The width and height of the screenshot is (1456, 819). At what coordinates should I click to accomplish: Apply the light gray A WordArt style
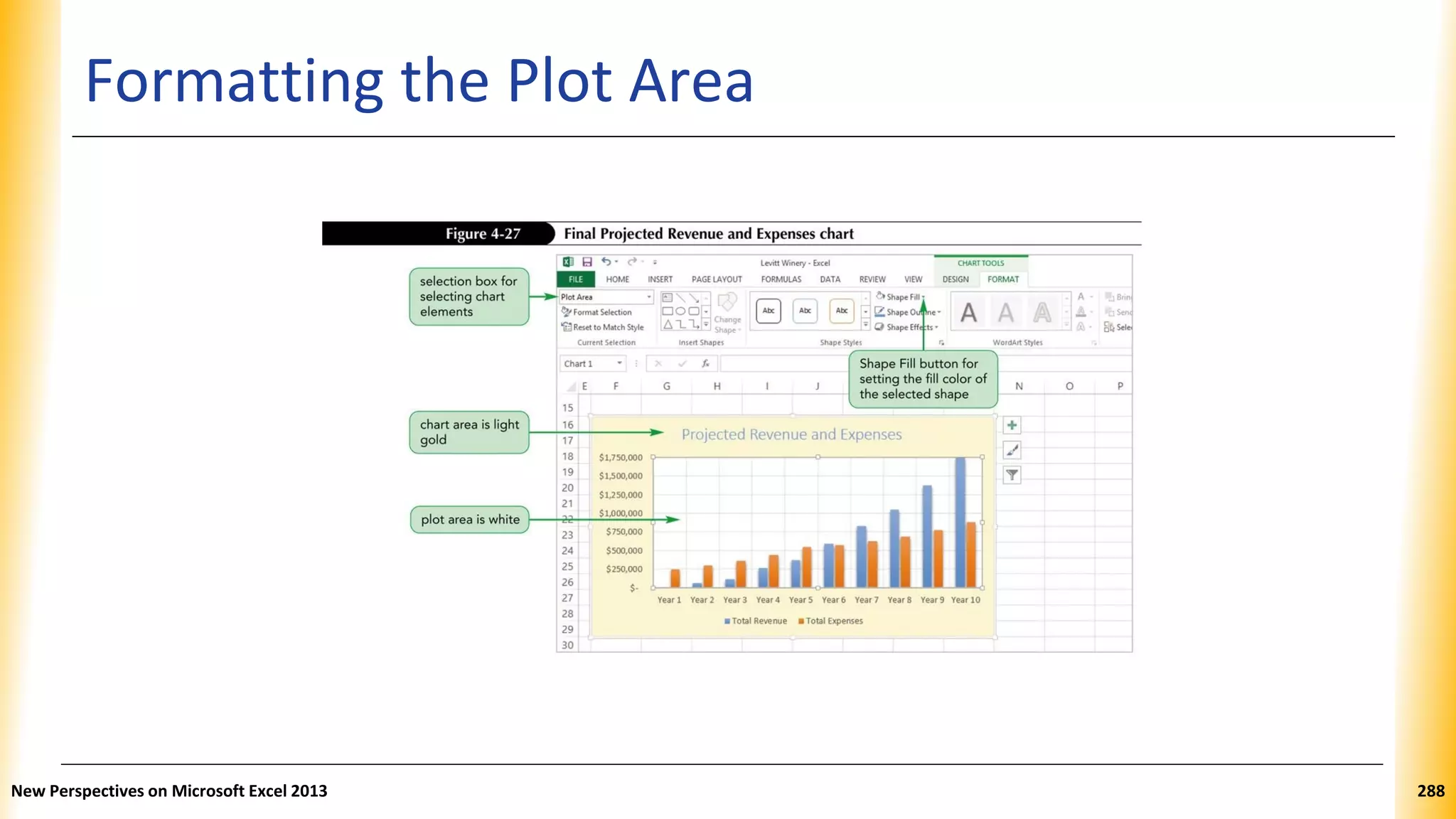1005,312
